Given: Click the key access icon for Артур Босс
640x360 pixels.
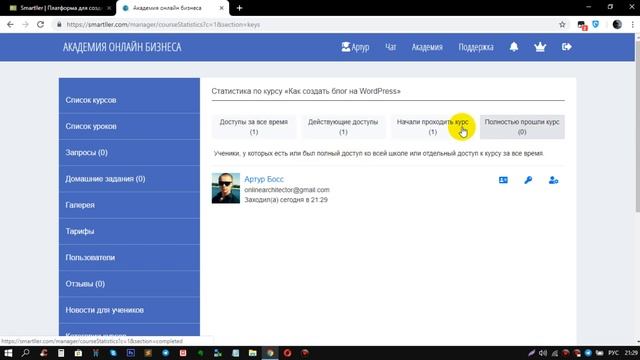Looking at the screenshot, I should coord(528,180).
